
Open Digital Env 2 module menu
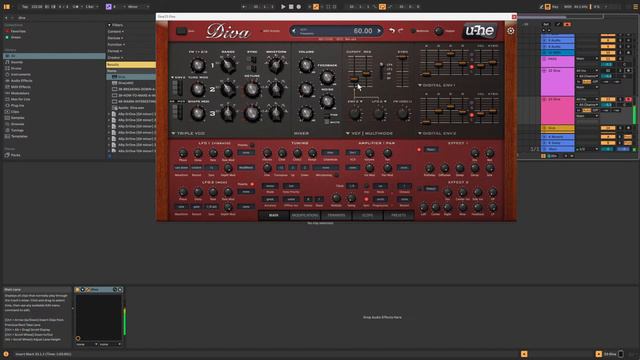pos(436,133)
